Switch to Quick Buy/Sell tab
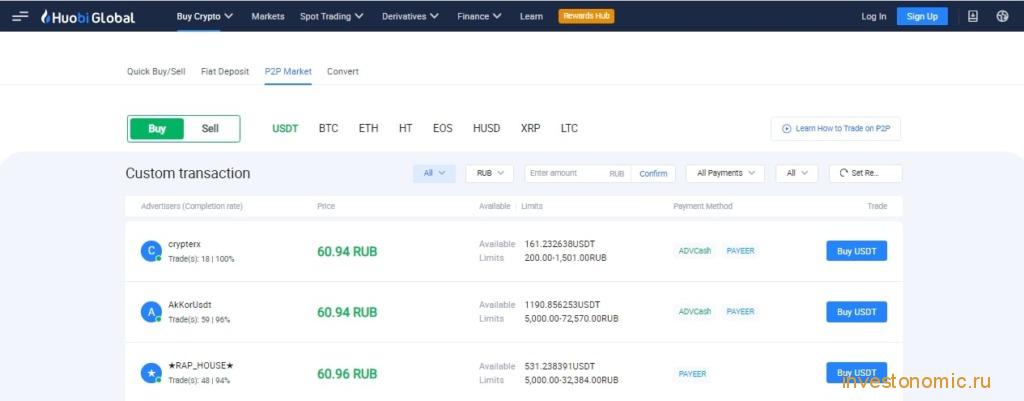 (156, 71)
